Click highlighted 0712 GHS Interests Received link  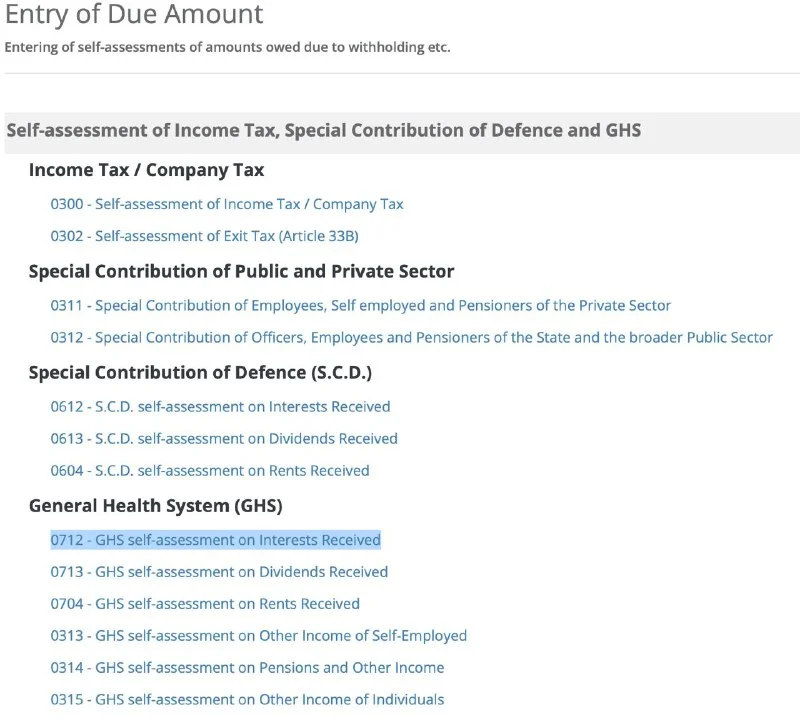pos(215,540)
